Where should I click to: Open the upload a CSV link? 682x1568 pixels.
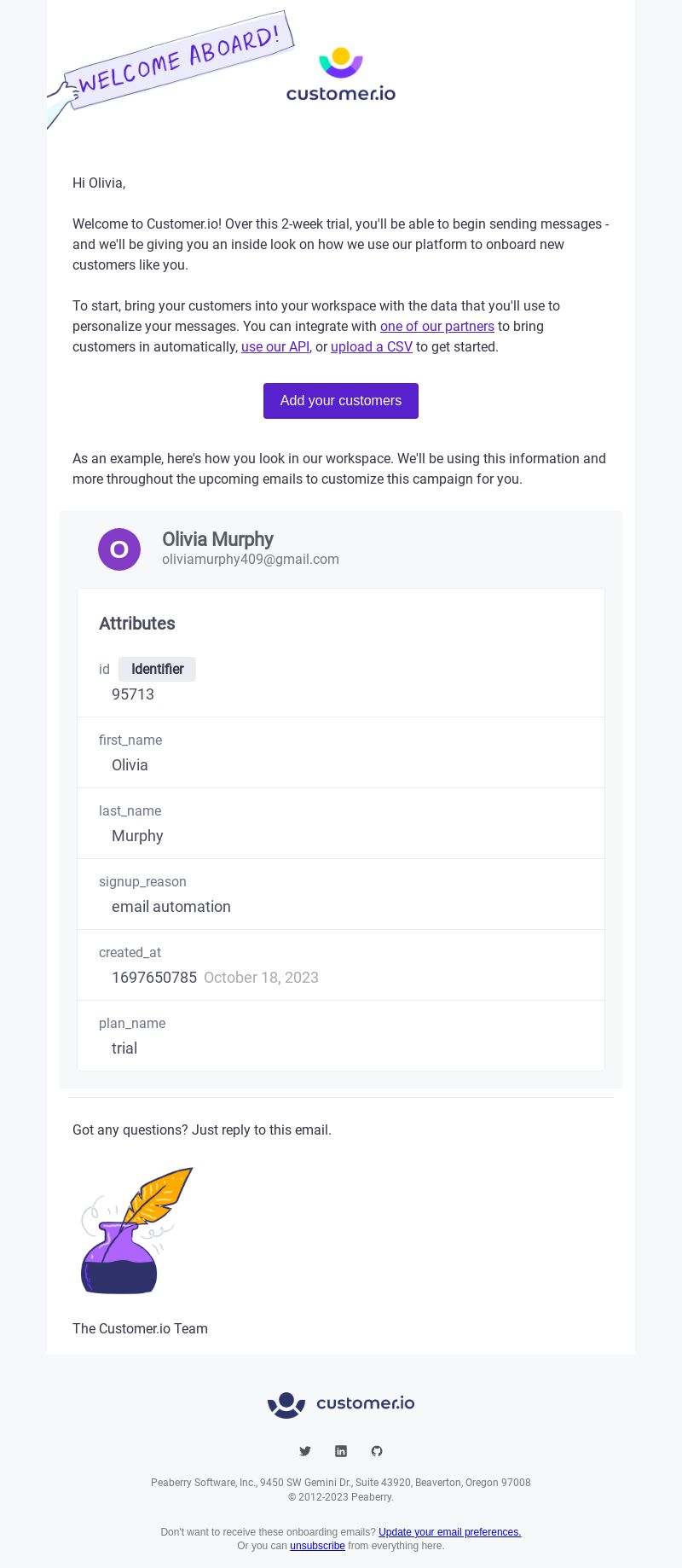click(x=372, y=346)
